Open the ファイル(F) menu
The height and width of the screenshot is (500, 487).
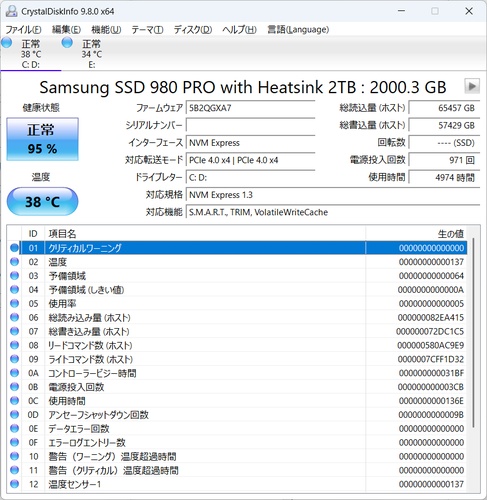click(x=23, y=30)
